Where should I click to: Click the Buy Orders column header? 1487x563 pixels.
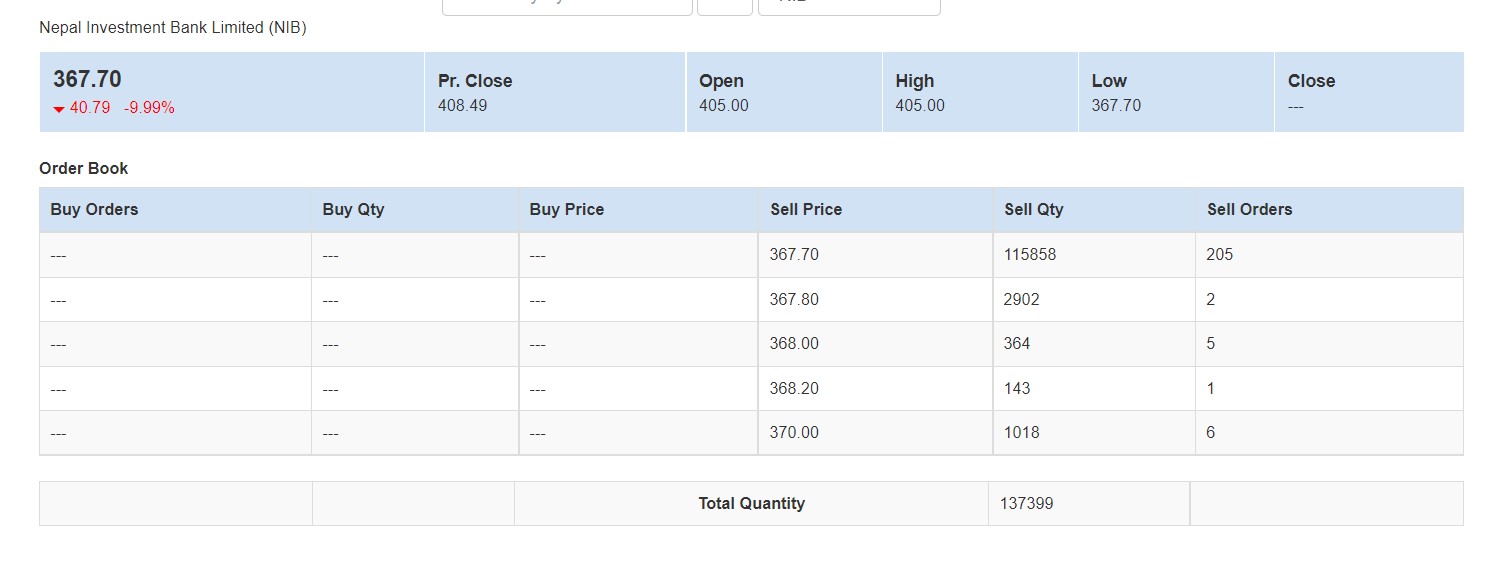[94, 210]
